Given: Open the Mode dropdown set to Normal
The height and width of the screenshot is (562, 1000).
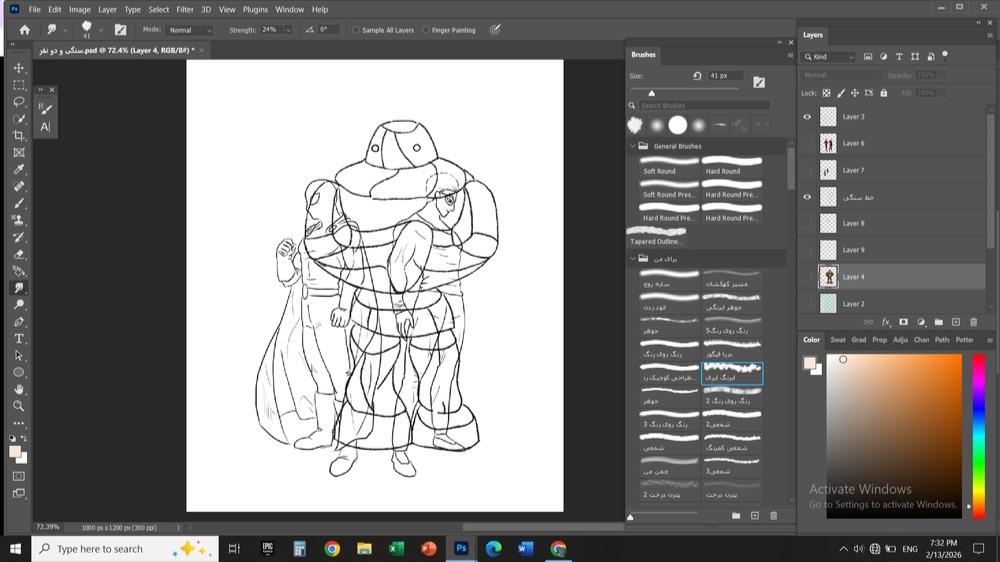Looking at the screenshot, I should pyautogui.click(x=190, y=30).
